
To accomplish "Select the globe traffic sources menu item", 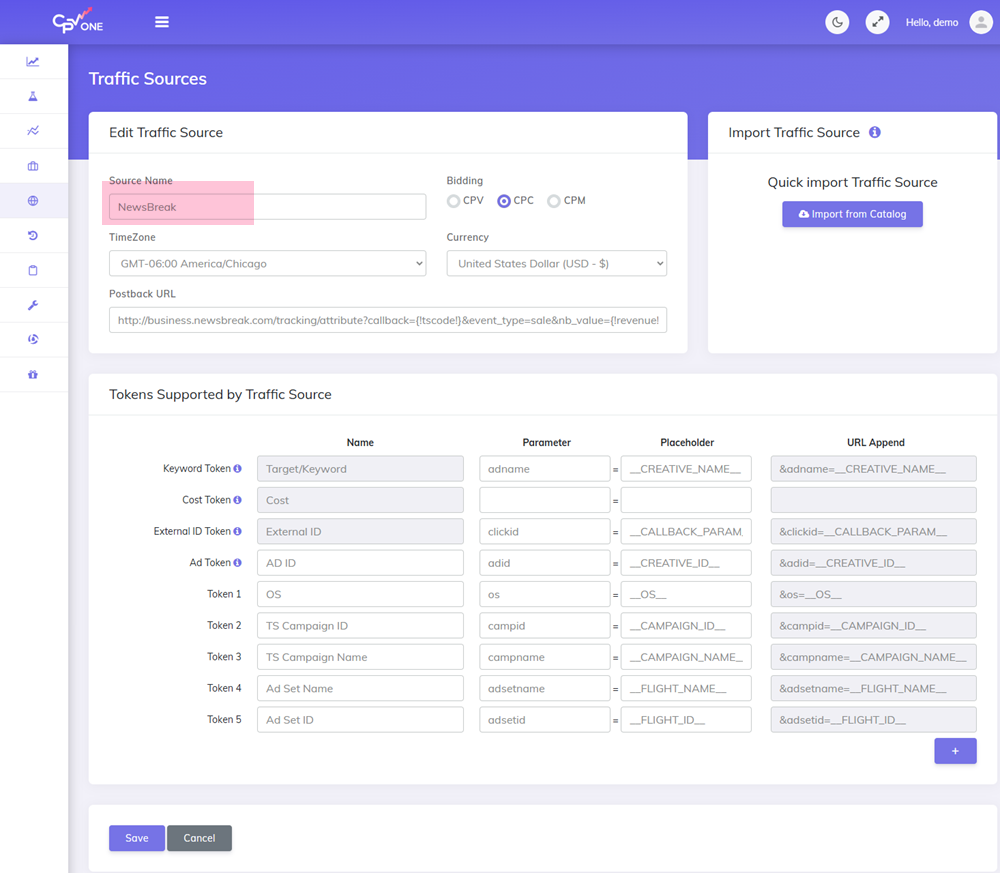I will (x=33, y=201).
